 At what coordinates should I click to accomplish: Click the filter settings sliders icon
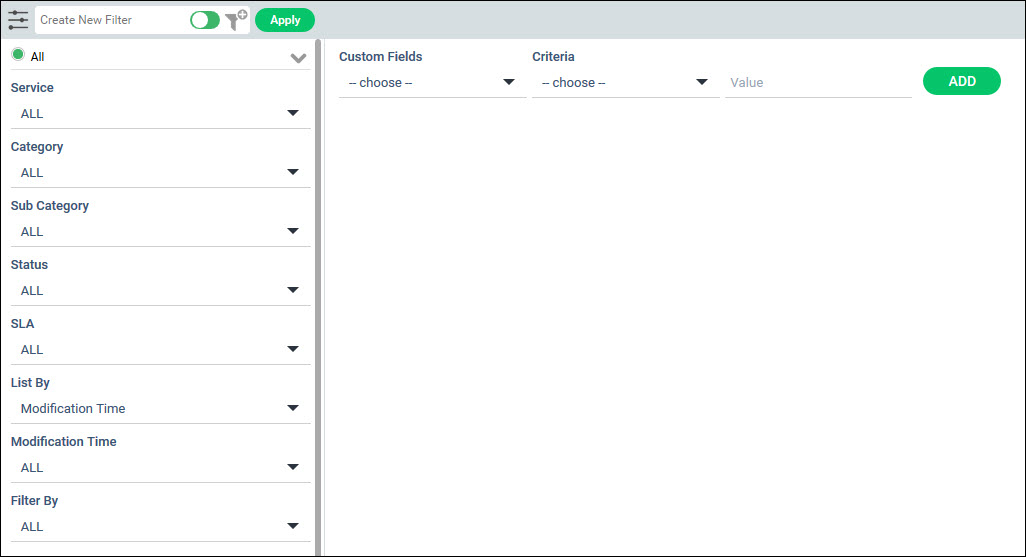18,20
